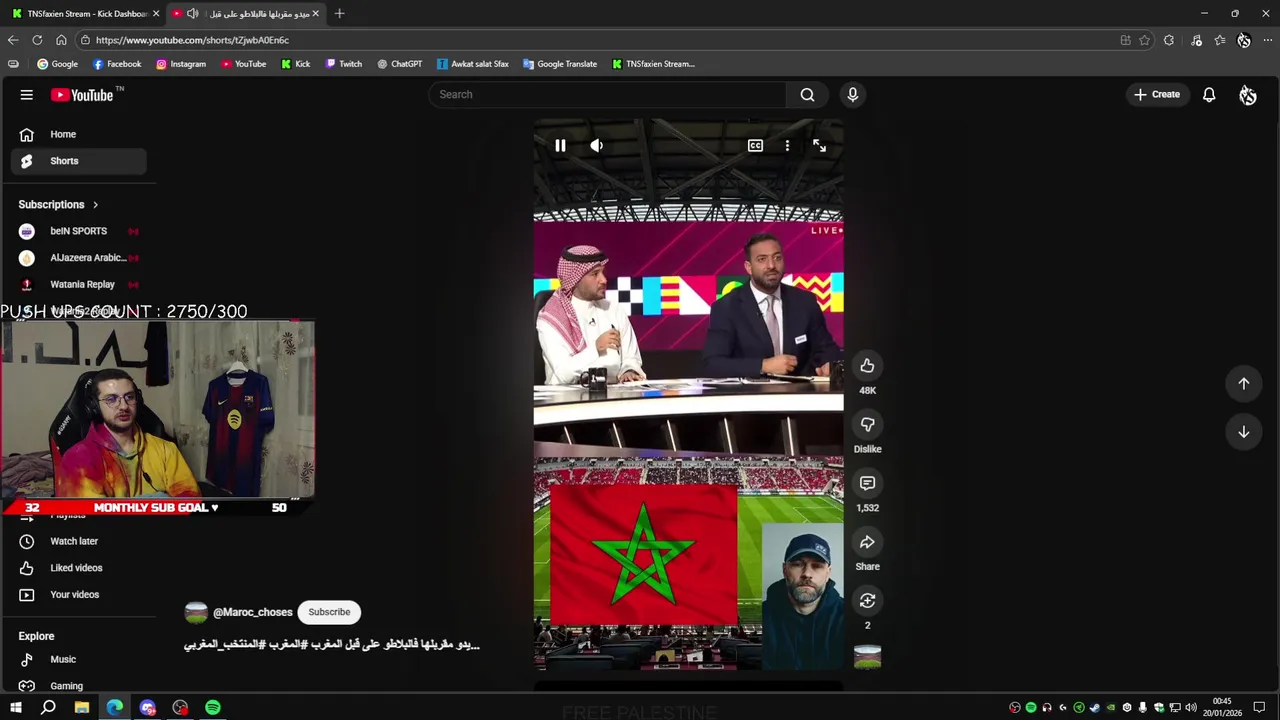Open the Awkat salat Sfax bookmark

[x=473, y=64]
